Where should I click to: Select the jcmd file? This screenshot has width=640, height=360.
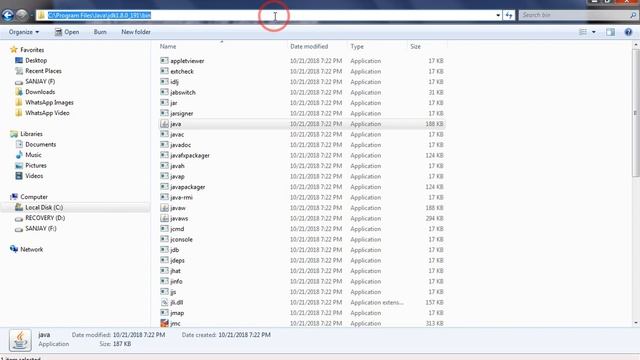pyautogui.click(x=177, y=229)
